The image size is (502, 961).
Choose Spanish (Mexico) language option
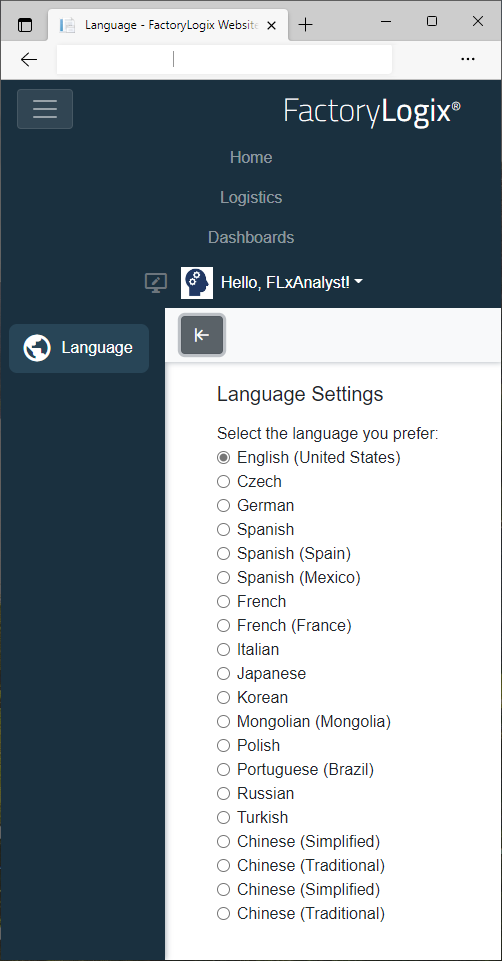(223, 577)
